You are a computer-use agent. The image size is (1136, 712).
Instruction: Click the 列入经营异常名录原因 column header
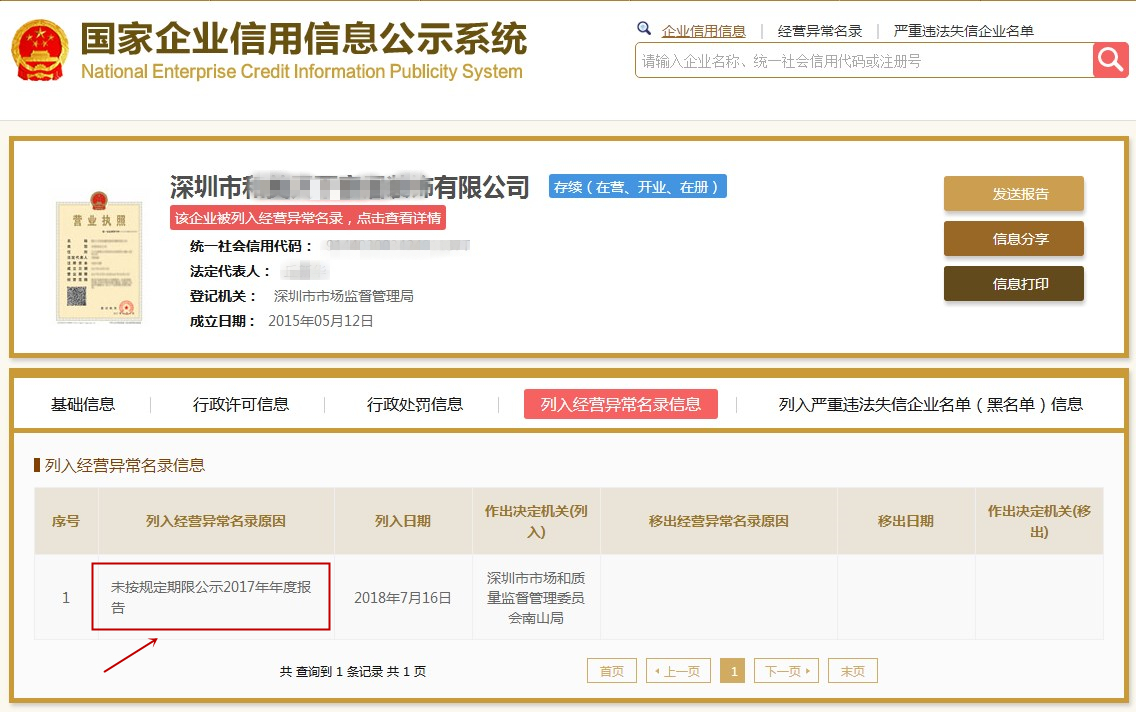click(x=216, y=521)
